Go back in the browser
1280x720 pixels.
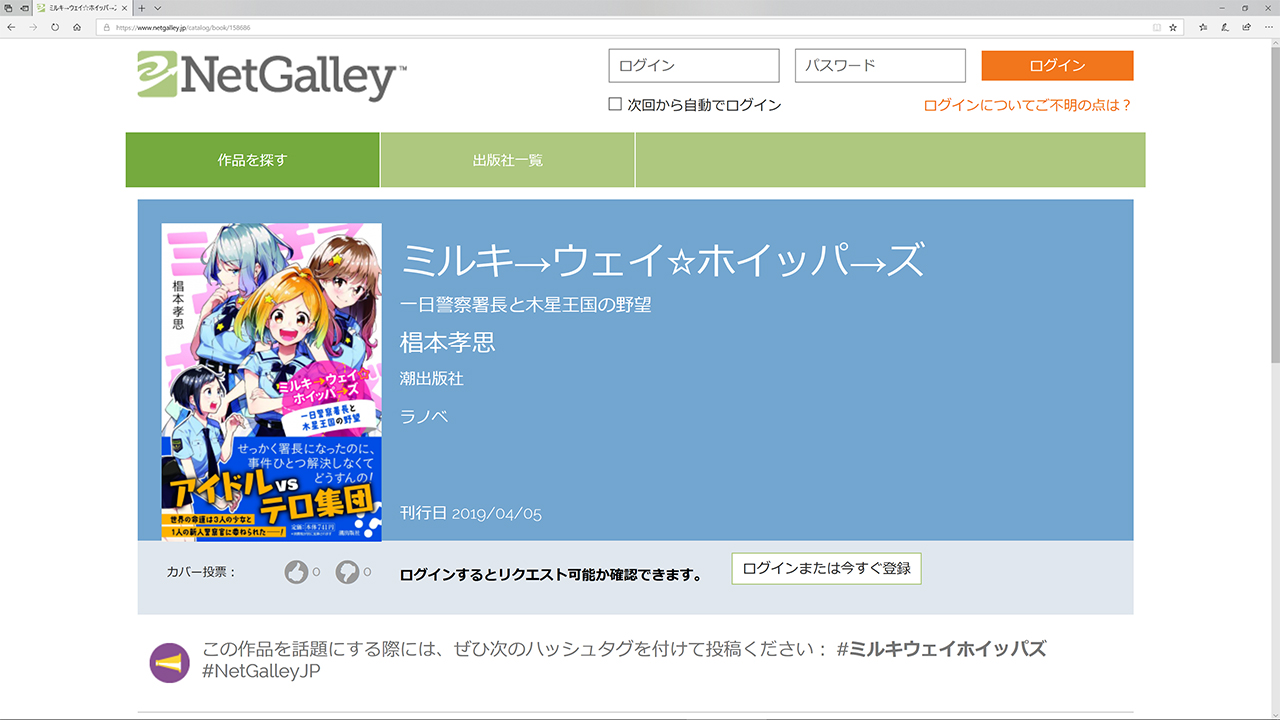(x=11, y=27)
